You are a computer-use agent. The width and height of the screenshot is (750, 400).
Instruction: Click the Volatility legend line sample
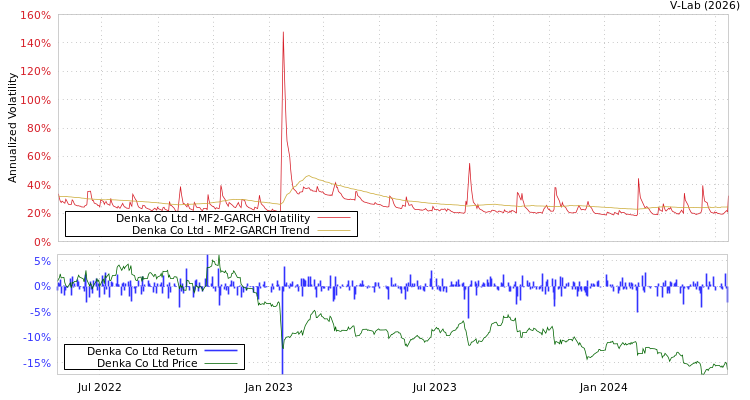334,218
